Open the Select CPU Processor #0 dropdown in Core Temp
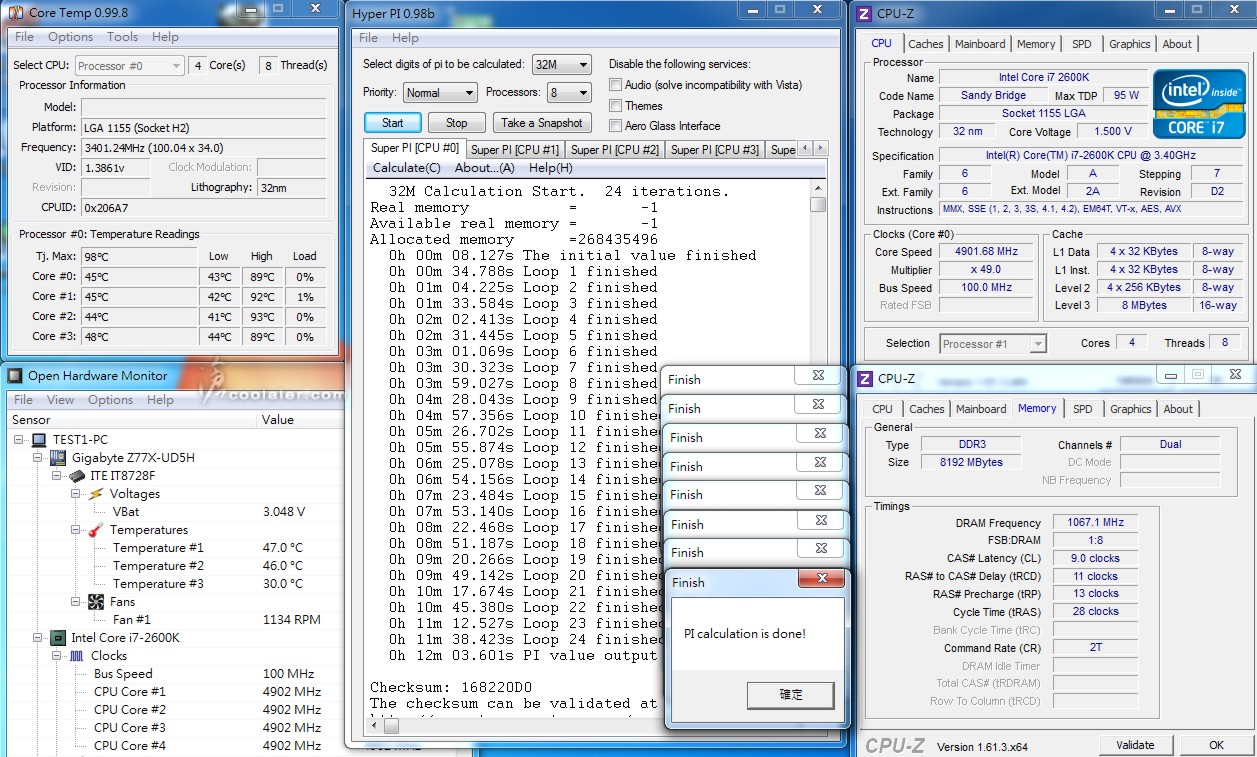The height and width of the screenshot is (757, 1257). [129, 65]
